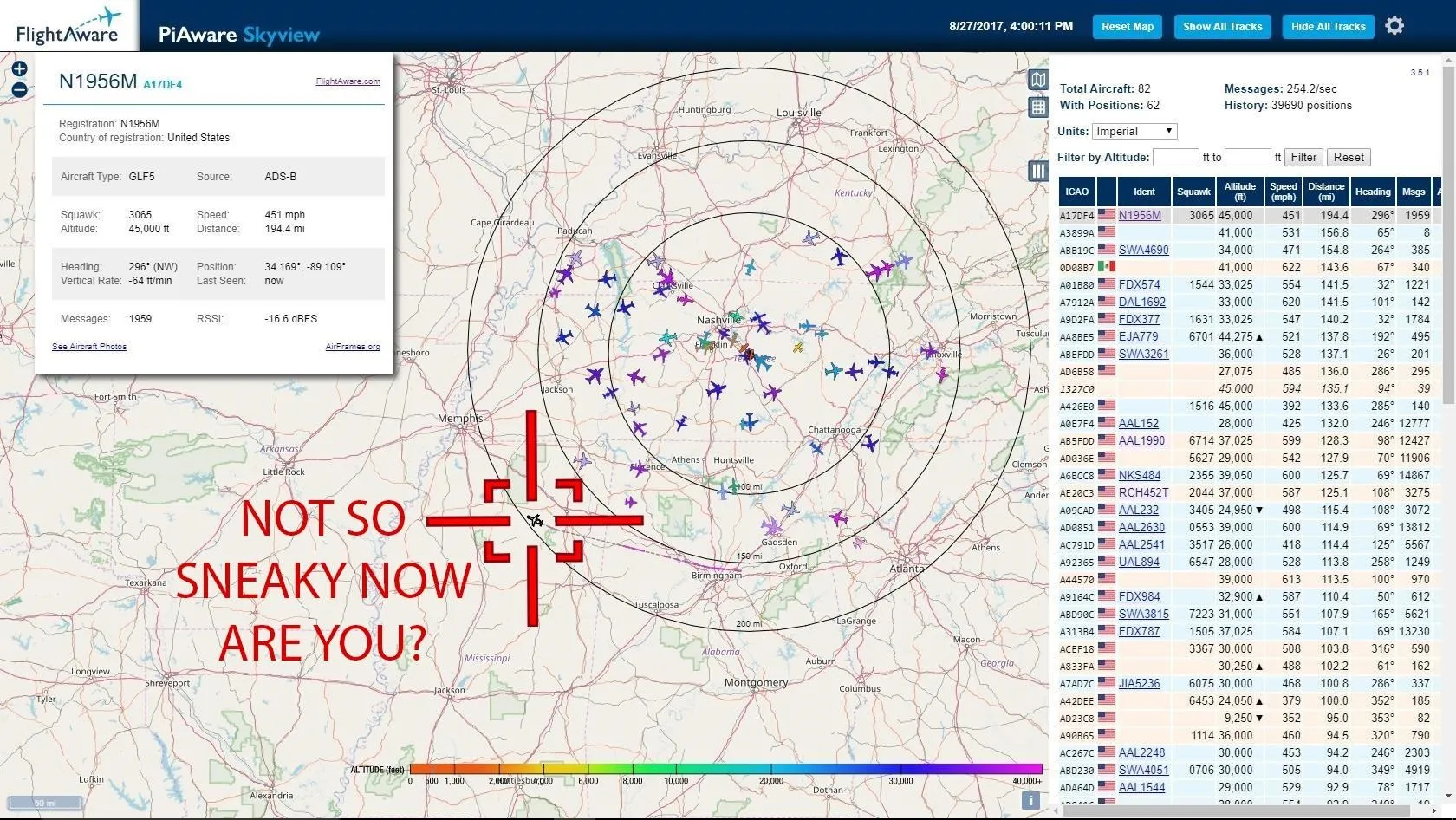Select the A3899A aircraft row
Screen dimensions: 1456x820
[1250, 232]
